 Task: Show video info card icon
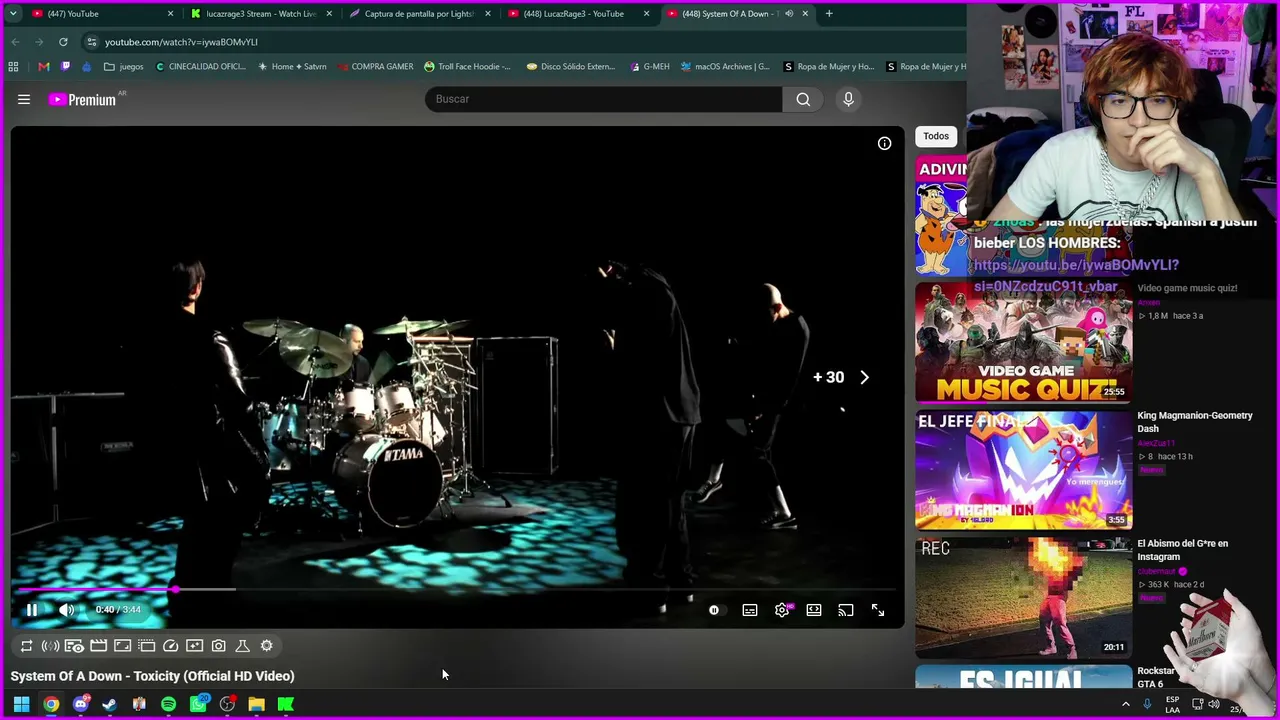tap(885, 144)
